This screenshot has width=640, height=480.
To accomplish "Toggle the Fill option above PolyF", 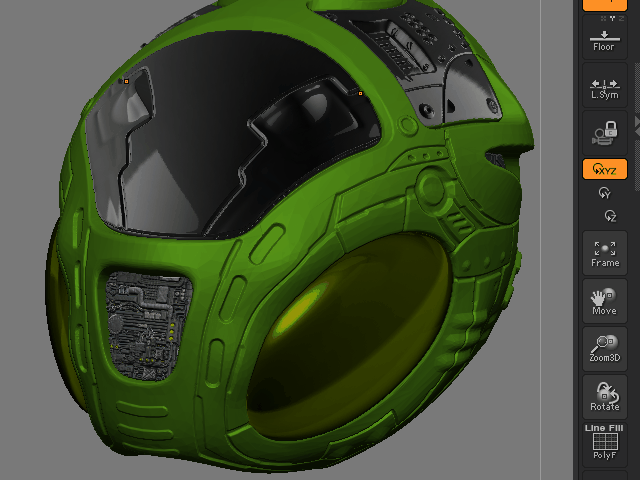I will [x=614, y=428].
